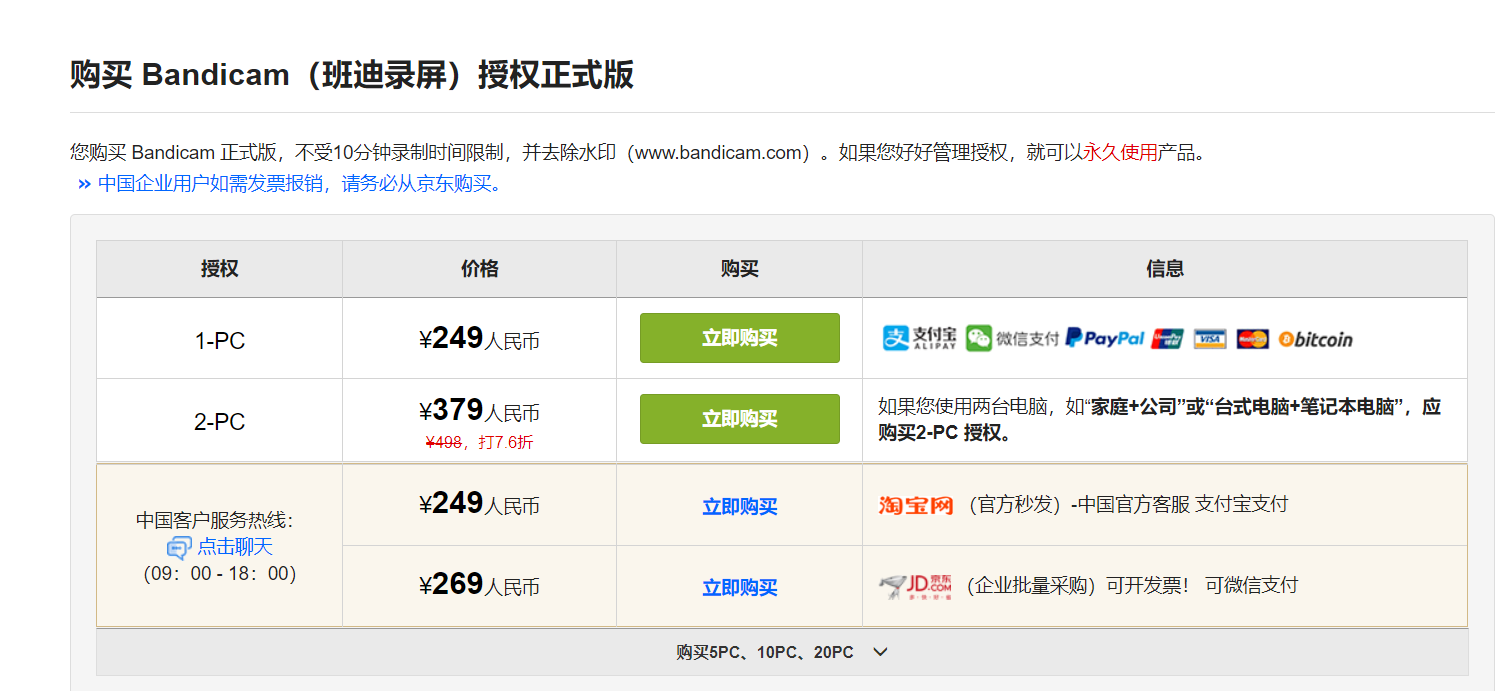1498x691 pixels.
Task: Click the ¥249 price in Taobao row
Action: pos(480,504)
